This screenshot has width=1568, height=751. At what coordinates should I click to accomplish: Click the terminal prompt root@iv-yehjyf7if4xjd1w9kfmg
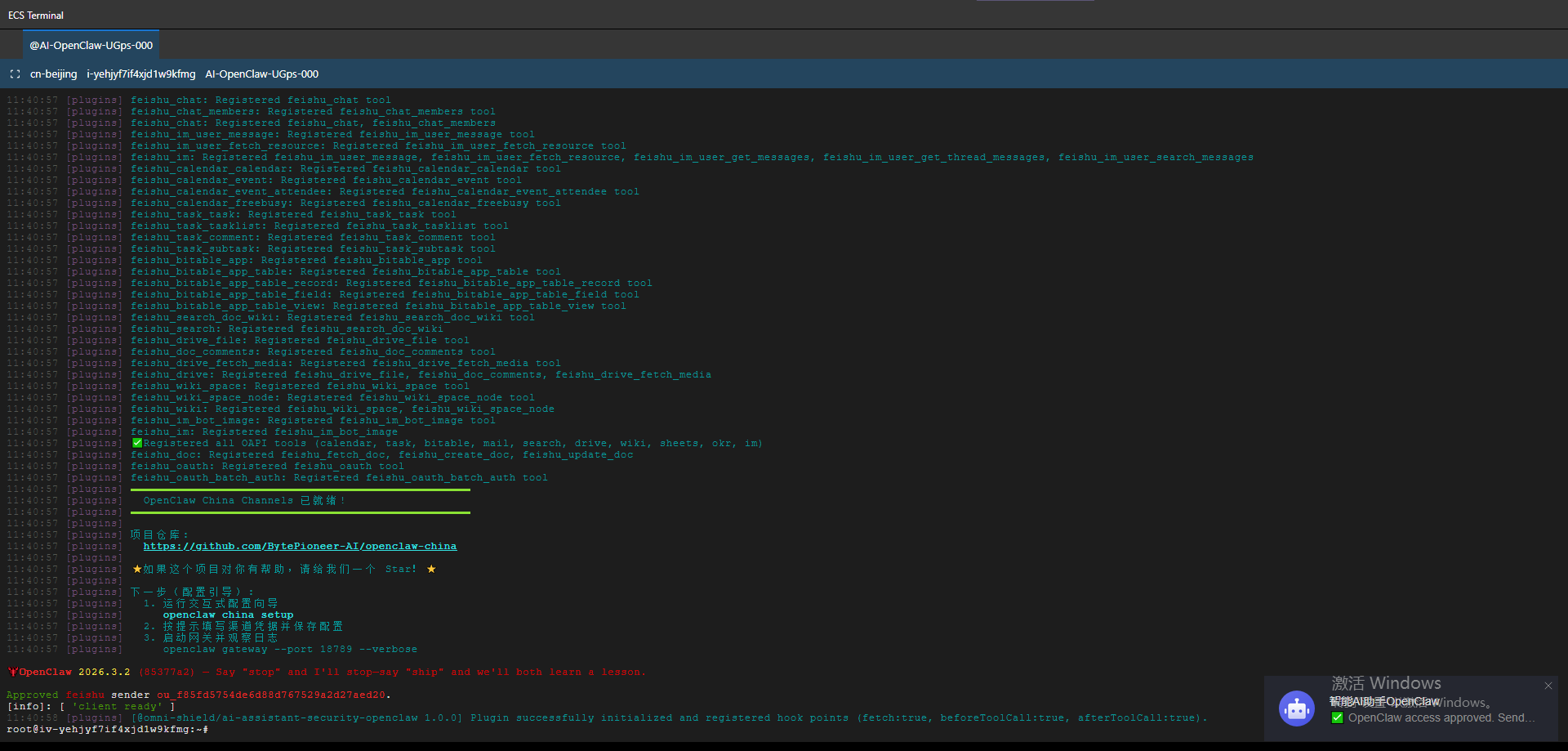(107, 730)
